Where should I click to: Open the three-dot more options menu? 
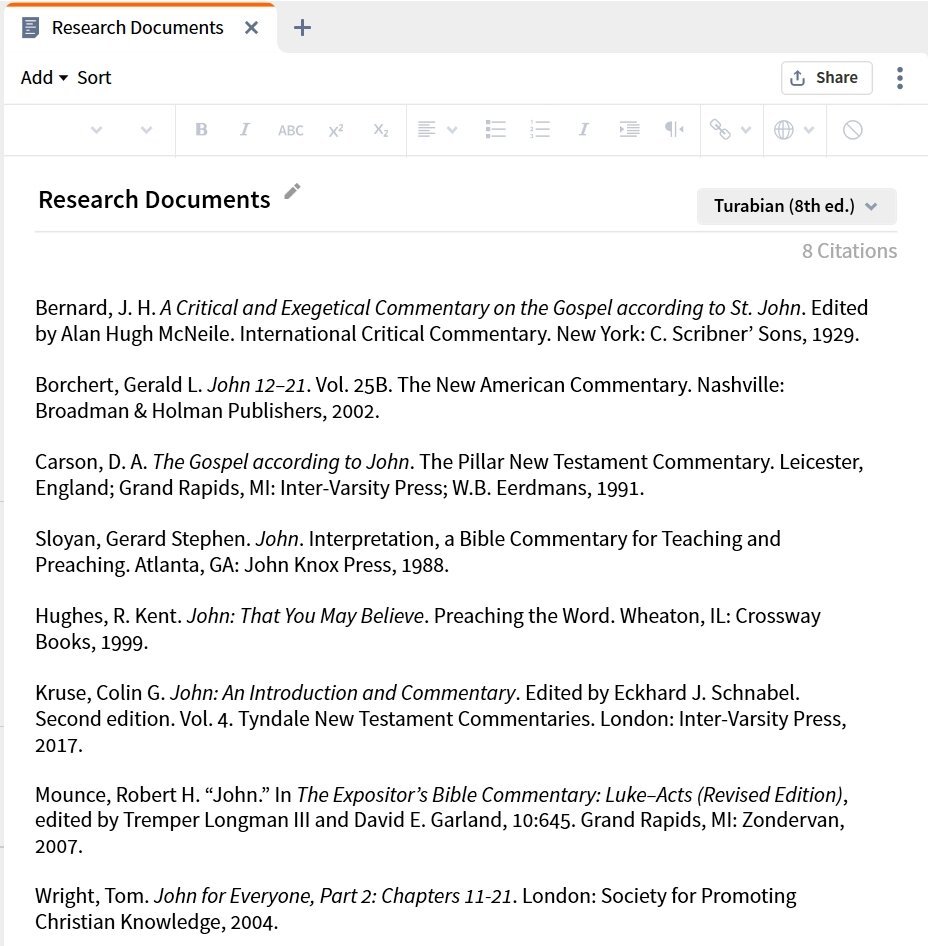900,78
